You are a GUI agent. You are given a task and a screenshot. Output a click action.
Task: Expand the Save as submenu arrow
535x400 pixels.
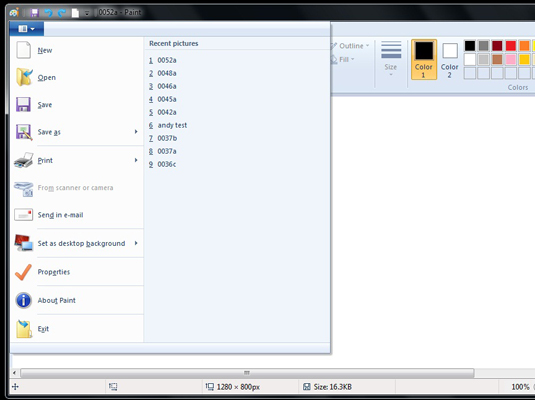[136, 132]
